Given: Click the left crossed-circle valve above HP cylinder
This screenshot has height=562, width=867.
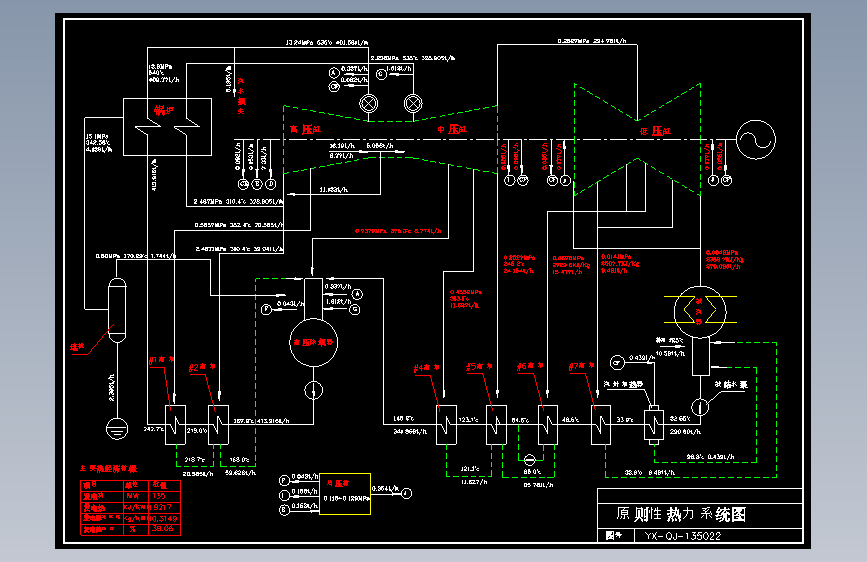Looking at the screenshot, I should [x=369, y=103].
